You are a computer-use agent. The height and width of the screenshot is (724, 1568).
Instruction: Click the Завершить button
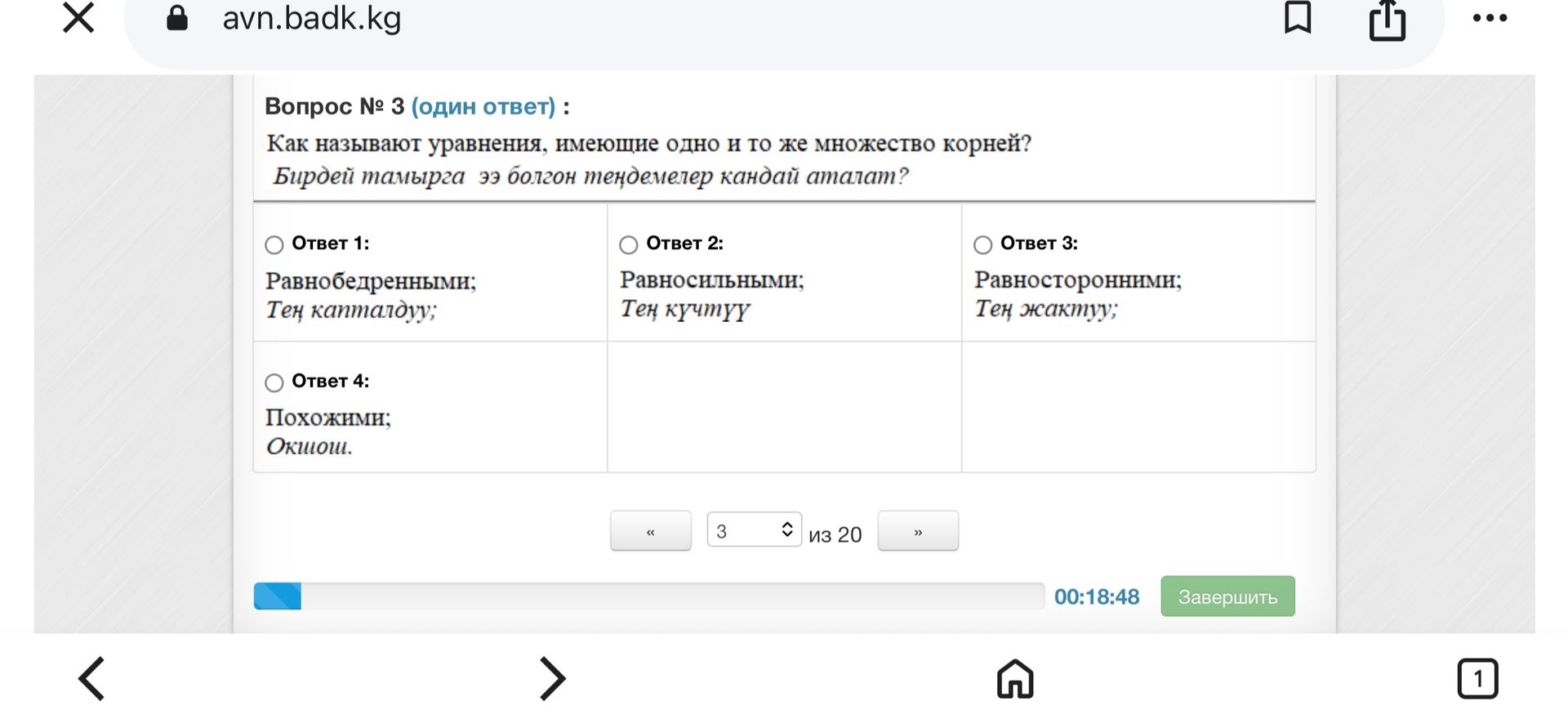[1227, 597]
